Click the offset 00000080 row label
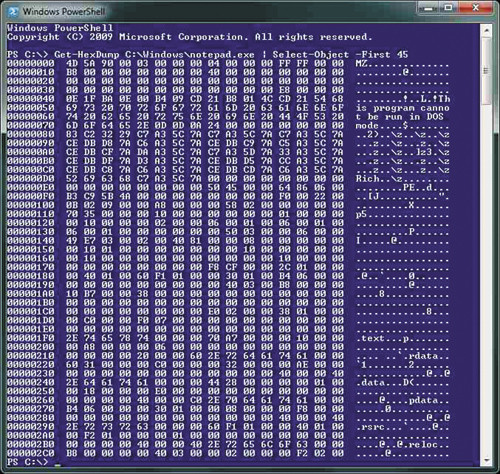Screen dimensions: 500x474 click(x=31, y=134)
